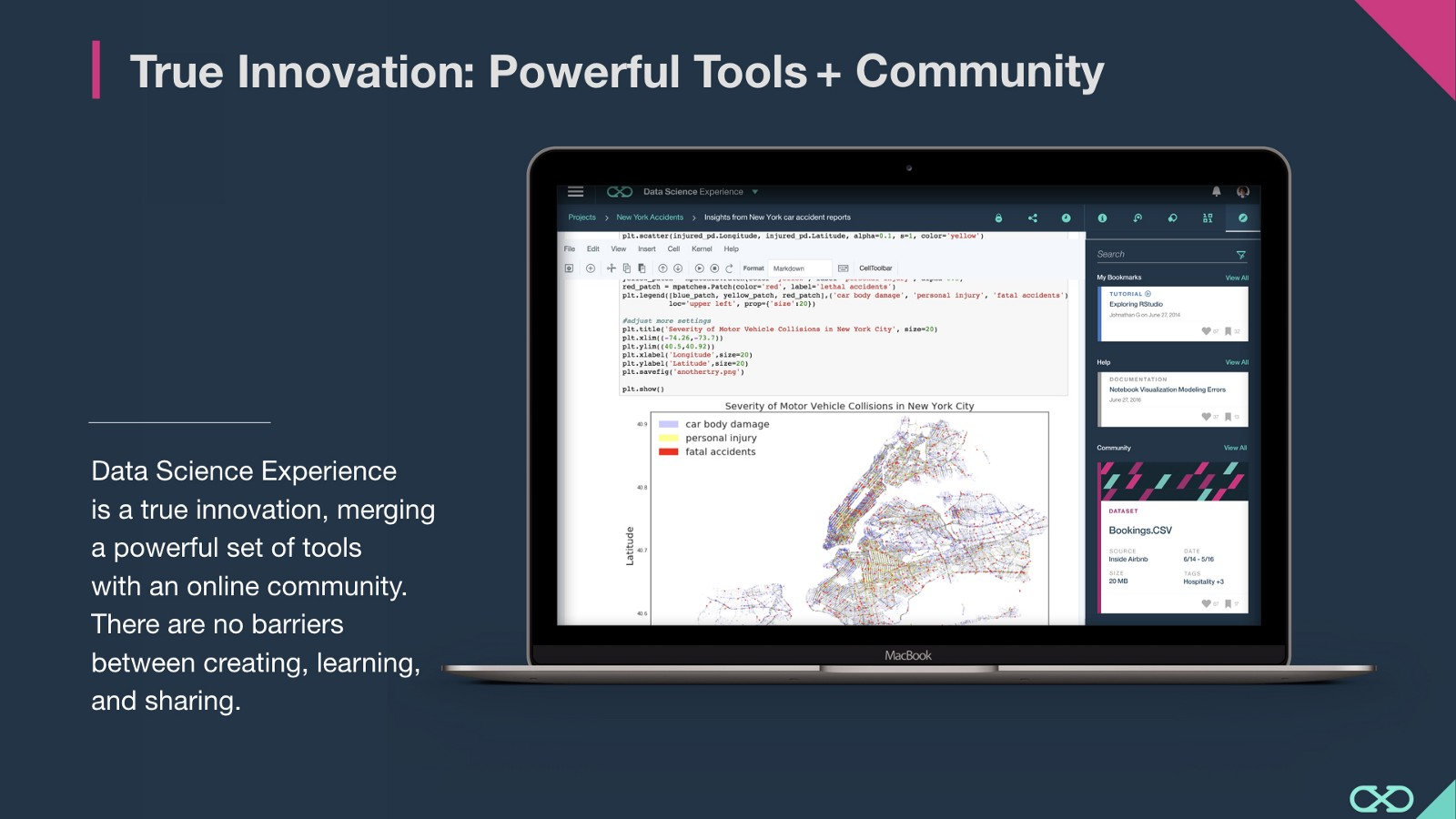Click the plt.show() code line
Image resolution: width=1456 pixels, height=819 pixels.
coord(643,389)
